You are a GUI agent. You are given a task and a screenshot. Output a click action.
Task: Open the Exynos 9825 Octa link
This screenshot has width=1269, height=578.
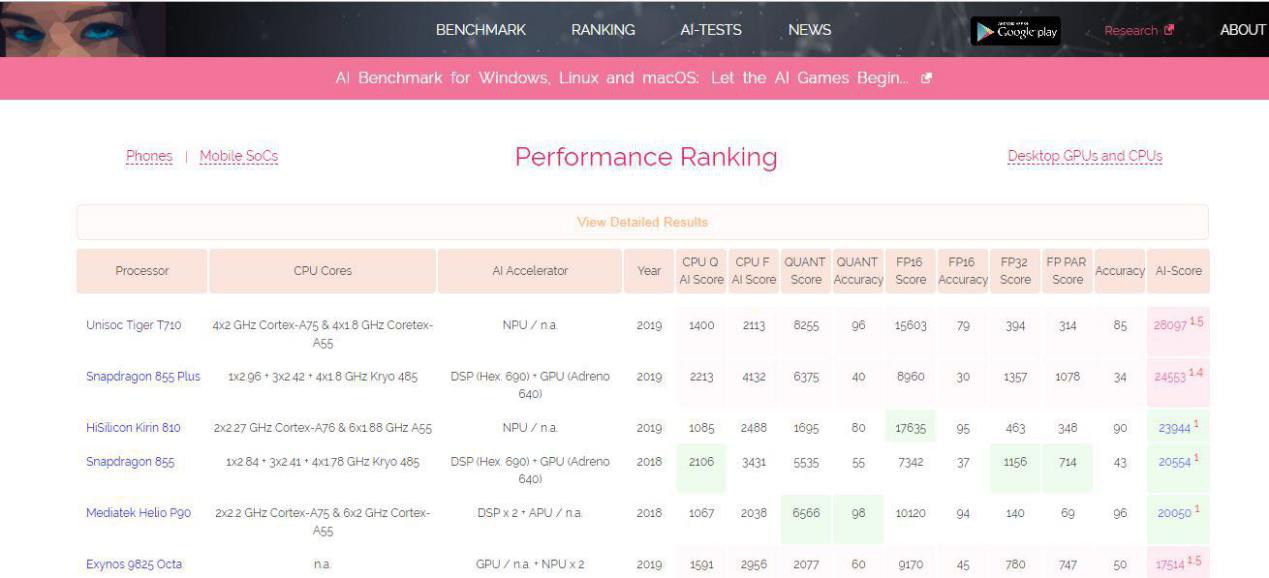tap(134, 565)
